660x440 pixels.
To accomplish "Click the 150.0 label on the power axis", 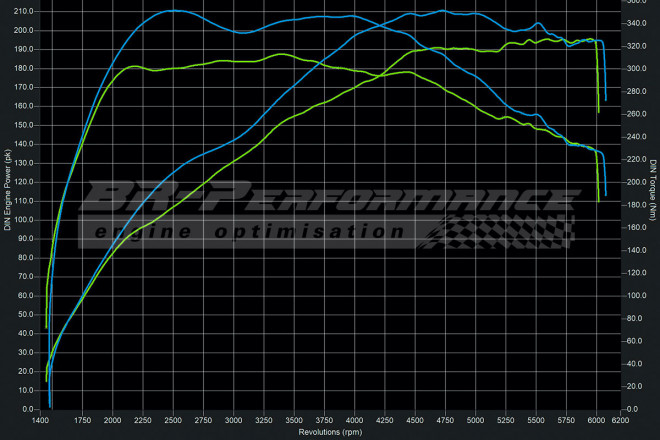I will click(x=25, y=125).
